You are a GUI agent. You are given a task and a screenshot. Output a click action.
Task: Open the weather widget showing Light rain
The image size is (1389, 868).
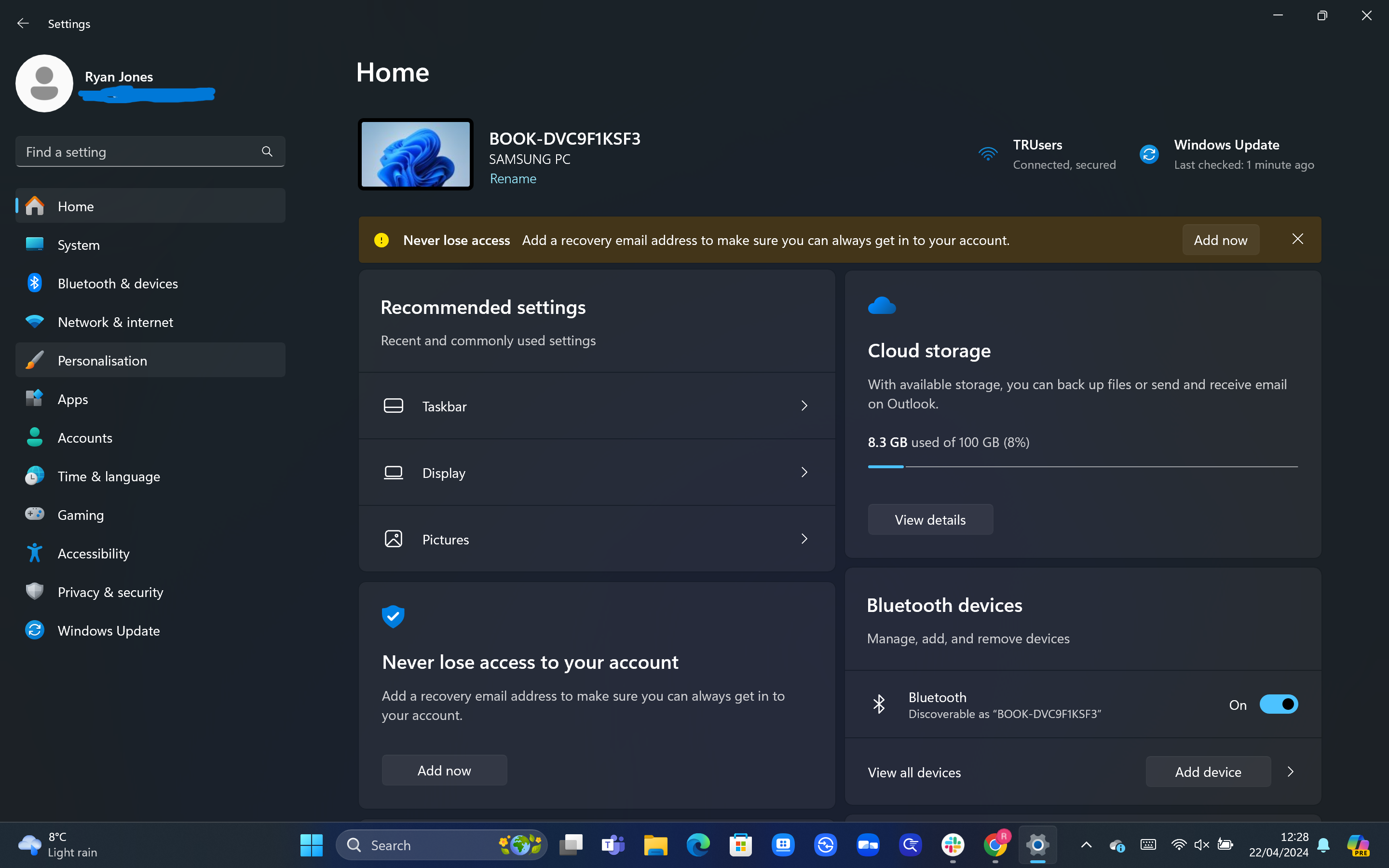tap(57, 845)
